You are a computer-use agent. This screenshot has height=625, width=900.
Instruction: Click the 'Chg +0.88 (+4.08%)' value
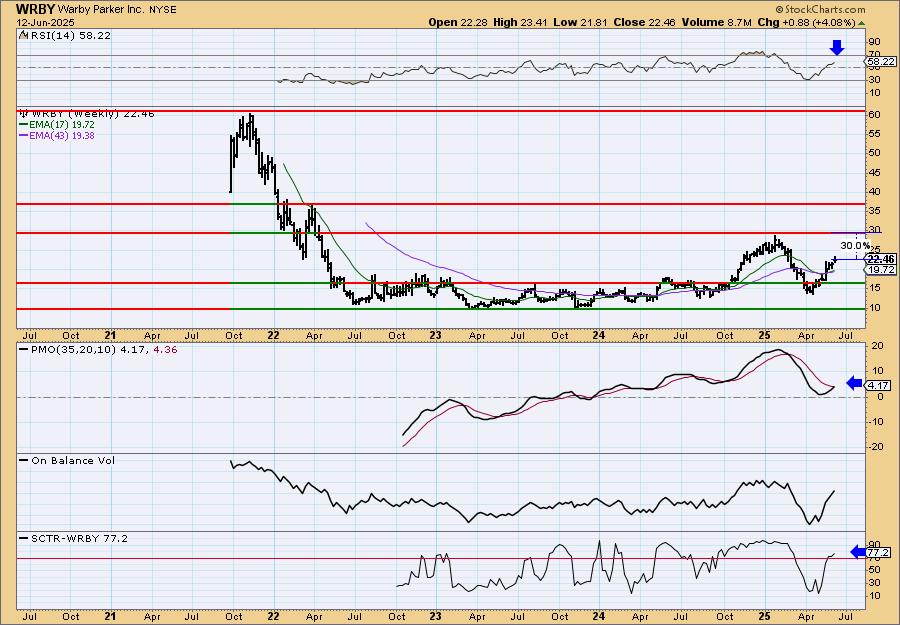[806, 22]
